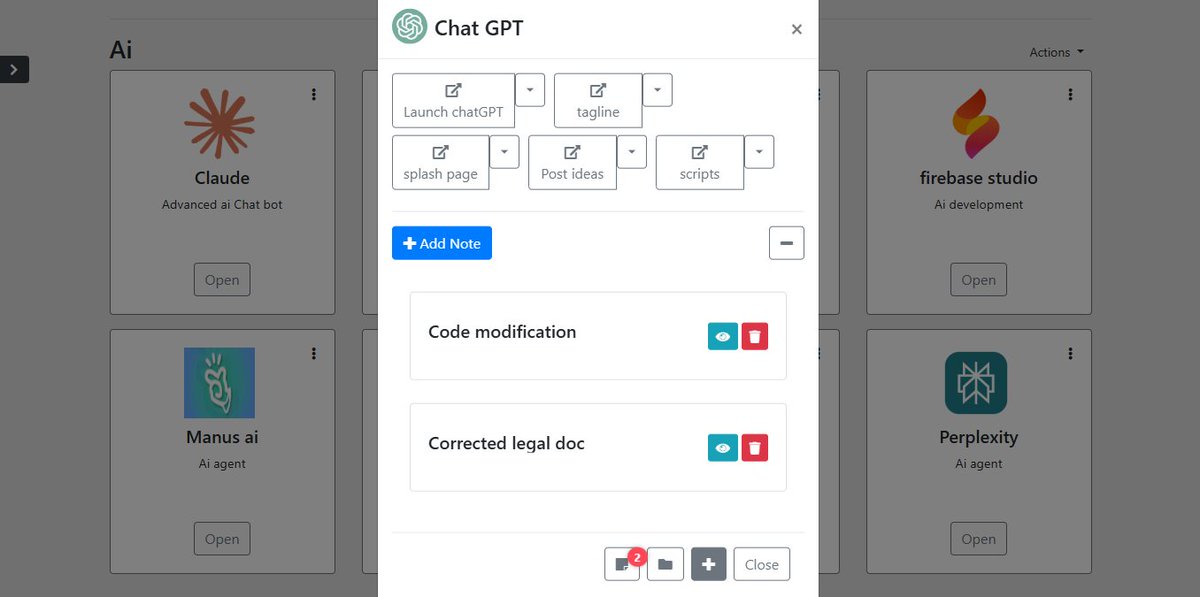The image size is (1200, 597).
Task: Click the Close button in dialog footer
Action: click(762, 564)
